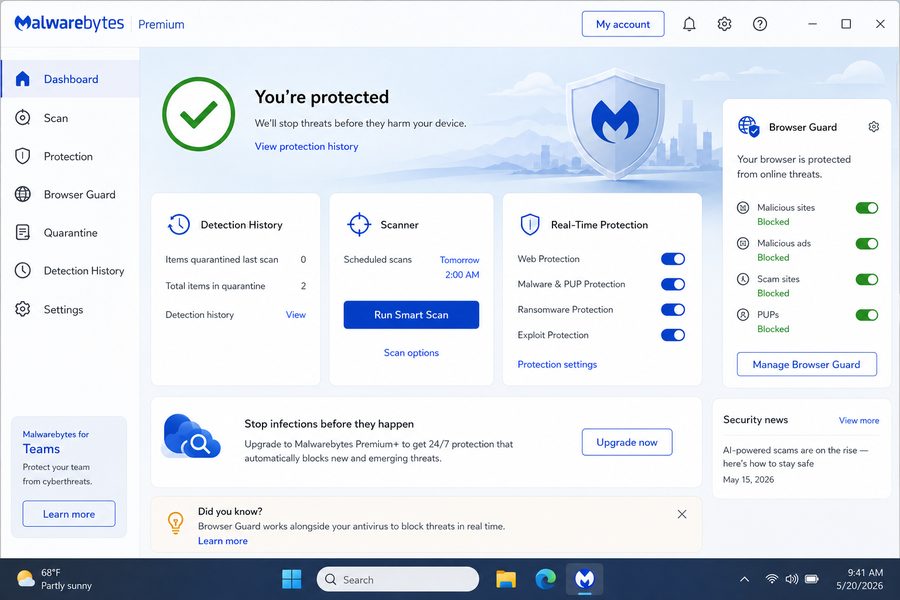
Task: Click the My account button
Action: [623, 24]
